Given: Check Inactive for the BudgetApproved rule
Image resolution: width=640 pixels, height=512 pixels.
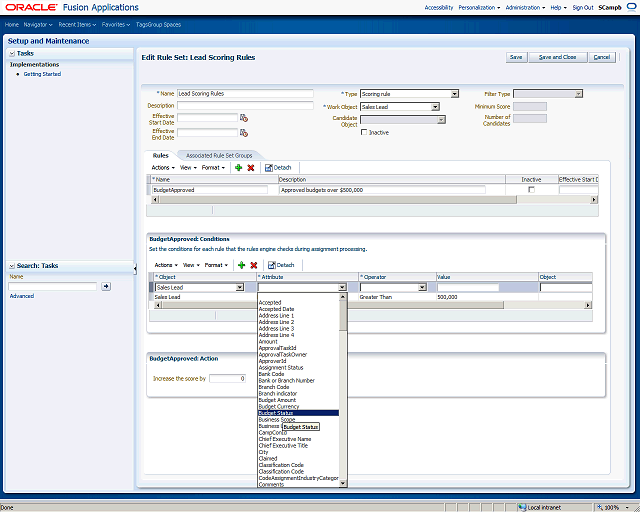Looking at the screenshot, I should (x=531, y=189).
